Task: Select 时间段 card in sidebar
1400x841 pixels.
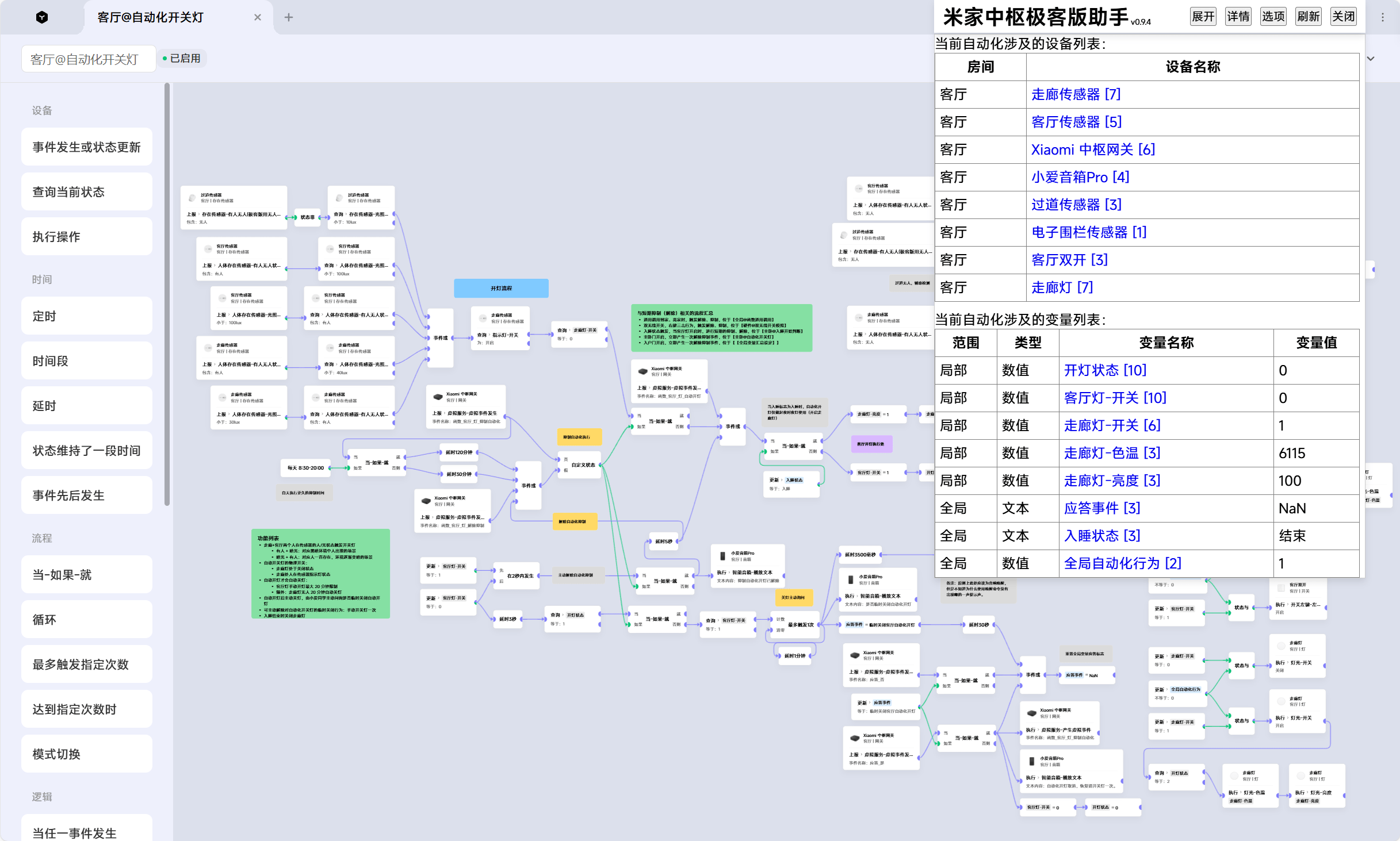Action: pyautogui.click(x=87, y=361)
